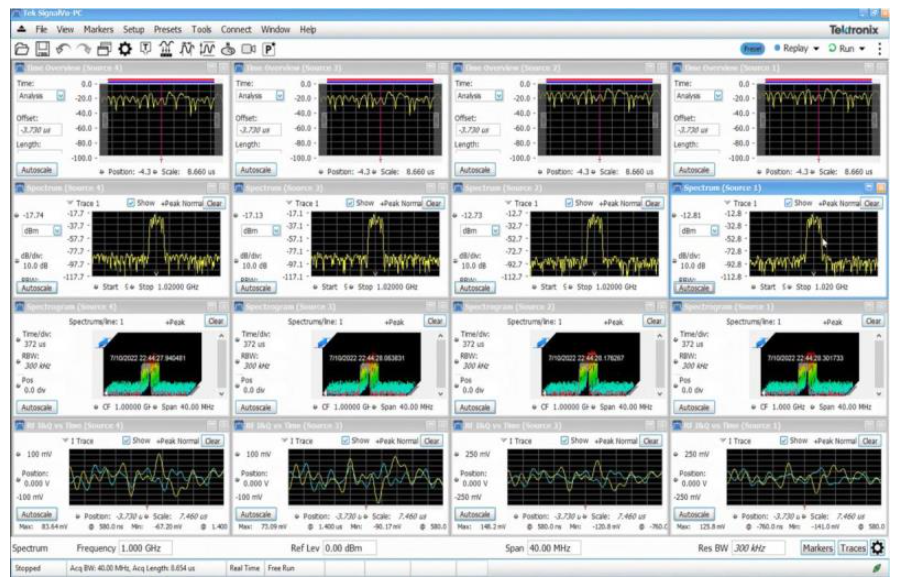This screenshot has width=898, height=582.
Task: Open a file with the folder icon
Action: (21, 49)
